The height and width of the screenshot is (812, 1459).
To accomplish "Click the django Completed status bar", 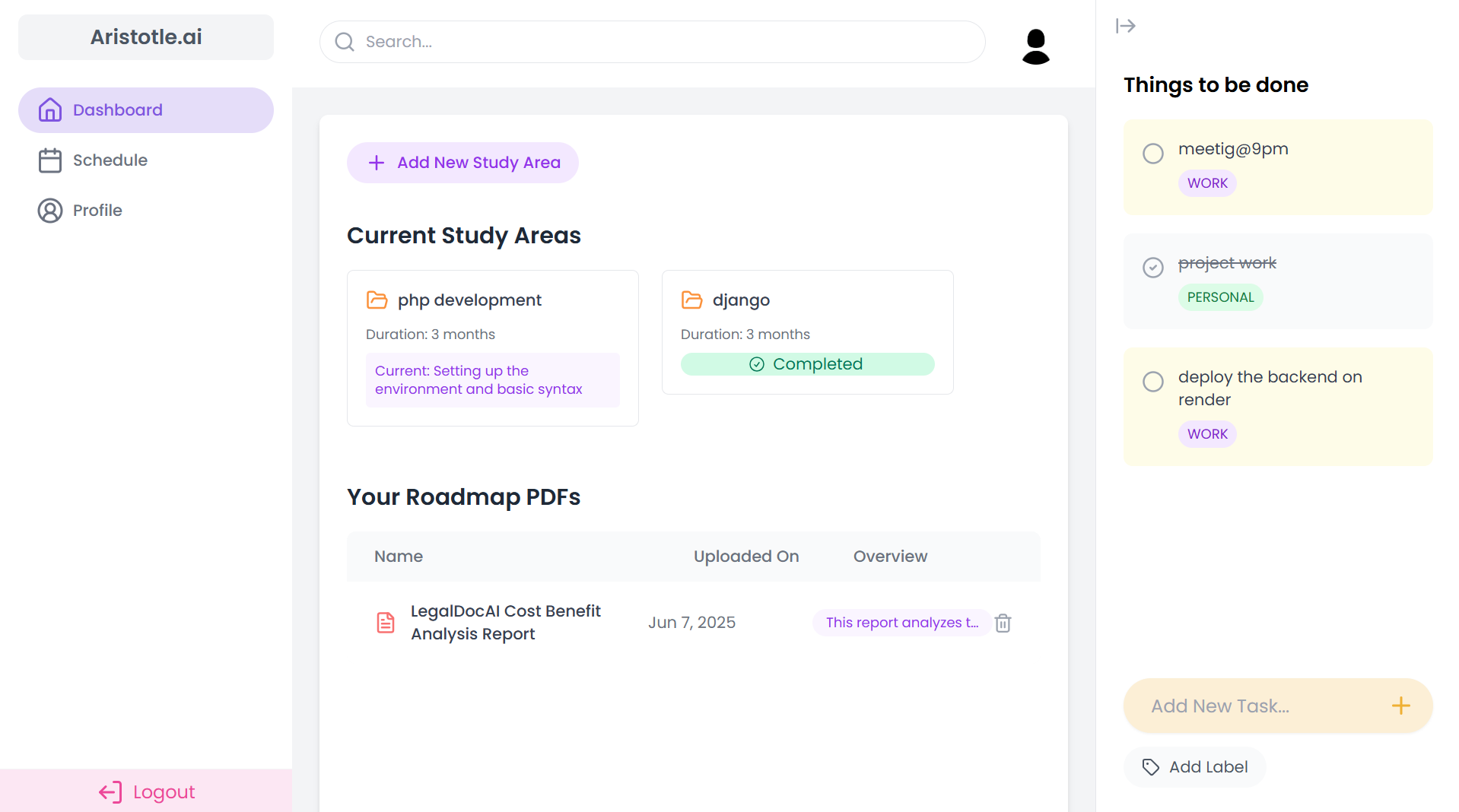I will pos(807,364).
